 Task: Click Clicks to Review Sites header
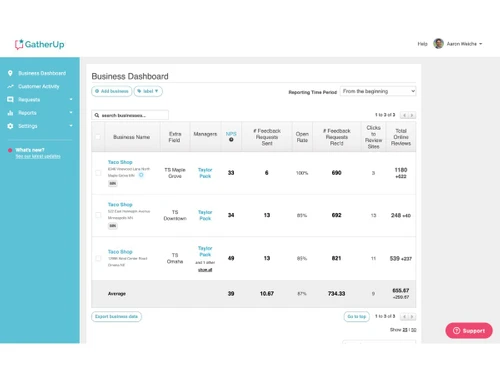373,137
